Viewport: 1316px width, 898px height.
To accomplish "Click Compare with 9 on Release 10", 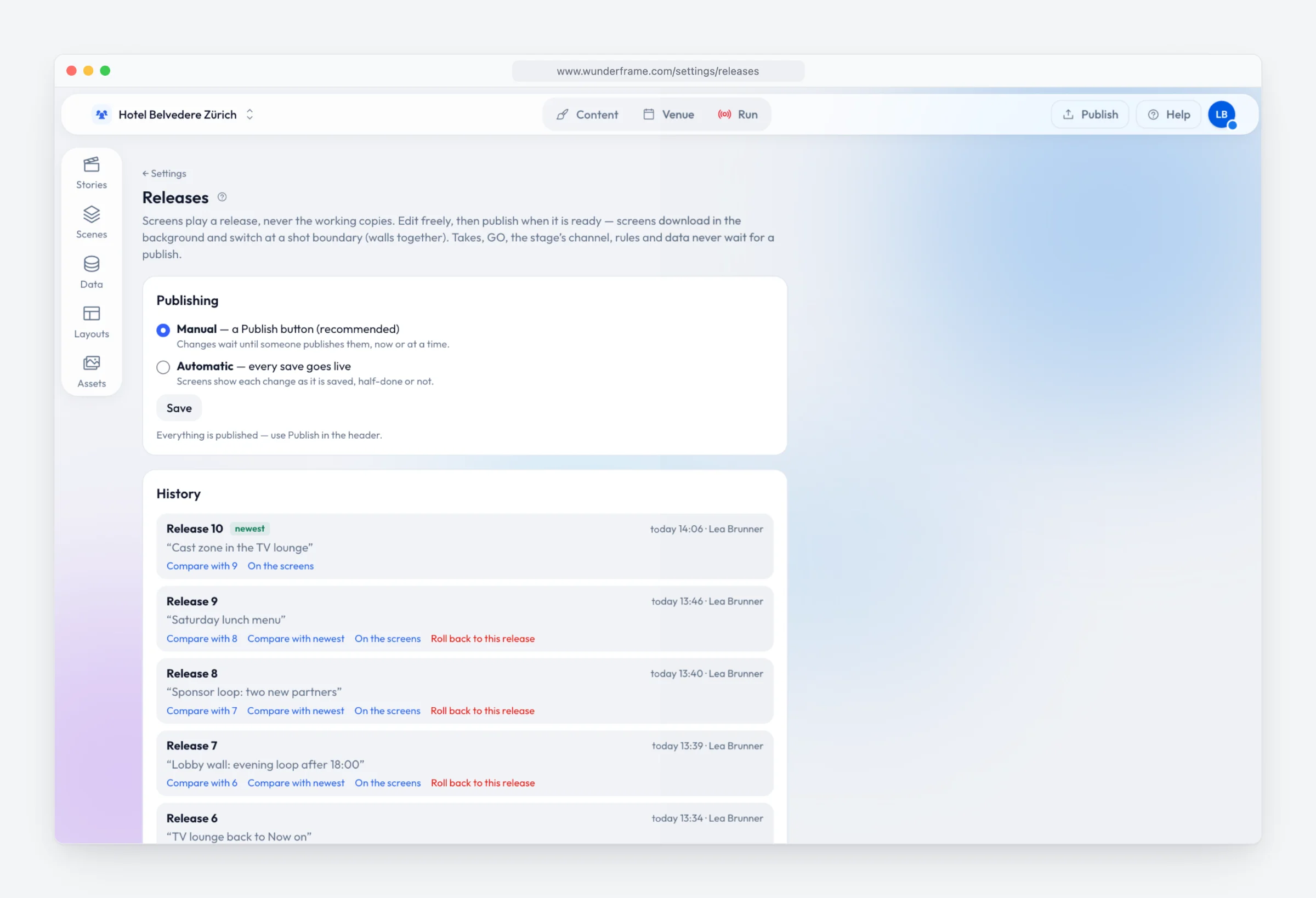I will coord(202,566).
